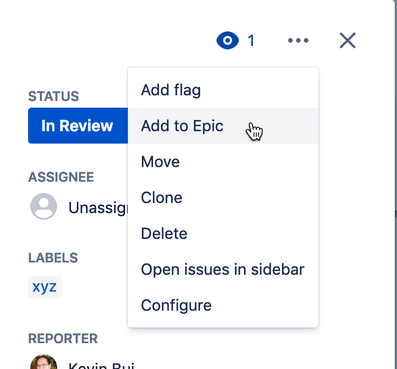The width and height of the screenshot is (397, 369).
Task: Toggle the watch issue eye icon
Action: point(228,41)
